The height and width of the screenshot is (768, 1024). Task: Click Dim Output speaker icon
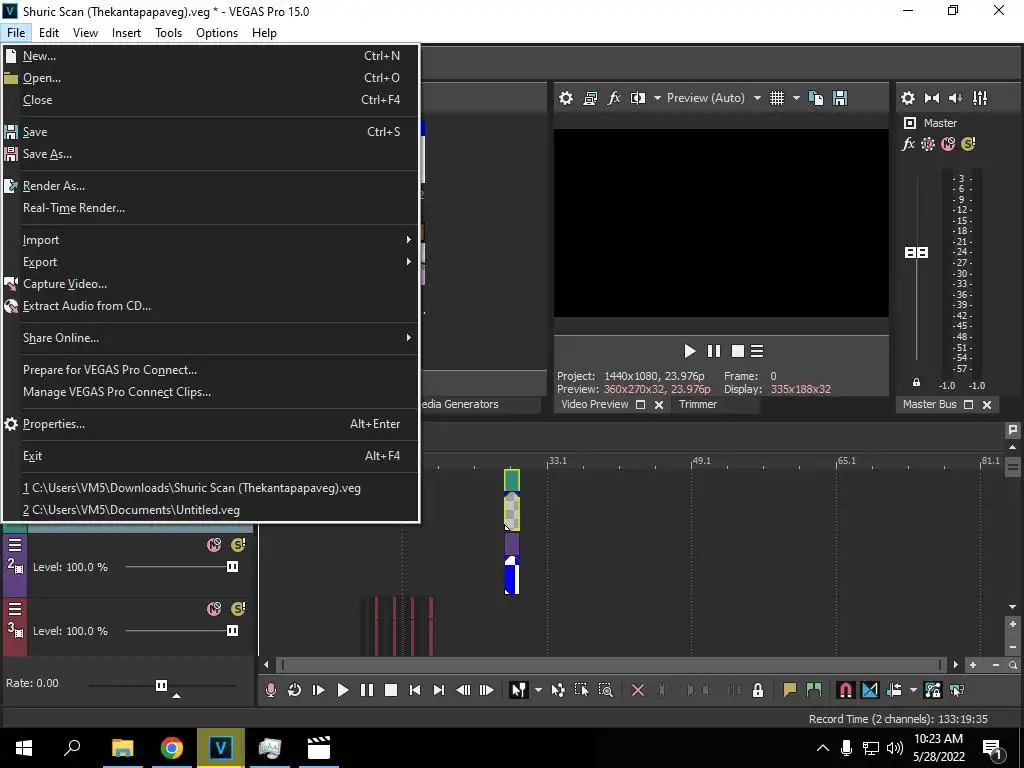955,98
